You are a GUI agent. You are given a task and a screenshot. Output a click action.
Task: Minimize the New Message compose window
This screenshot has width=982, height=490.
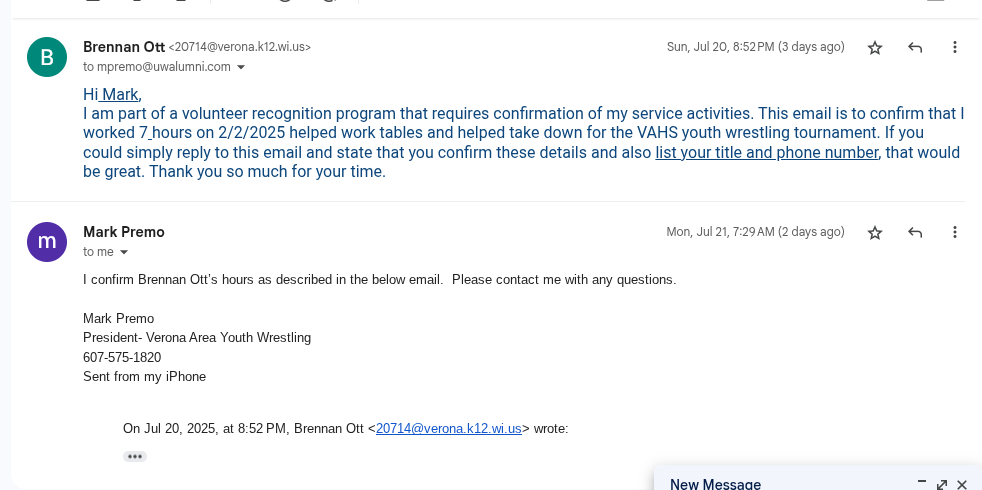[921, 483]
